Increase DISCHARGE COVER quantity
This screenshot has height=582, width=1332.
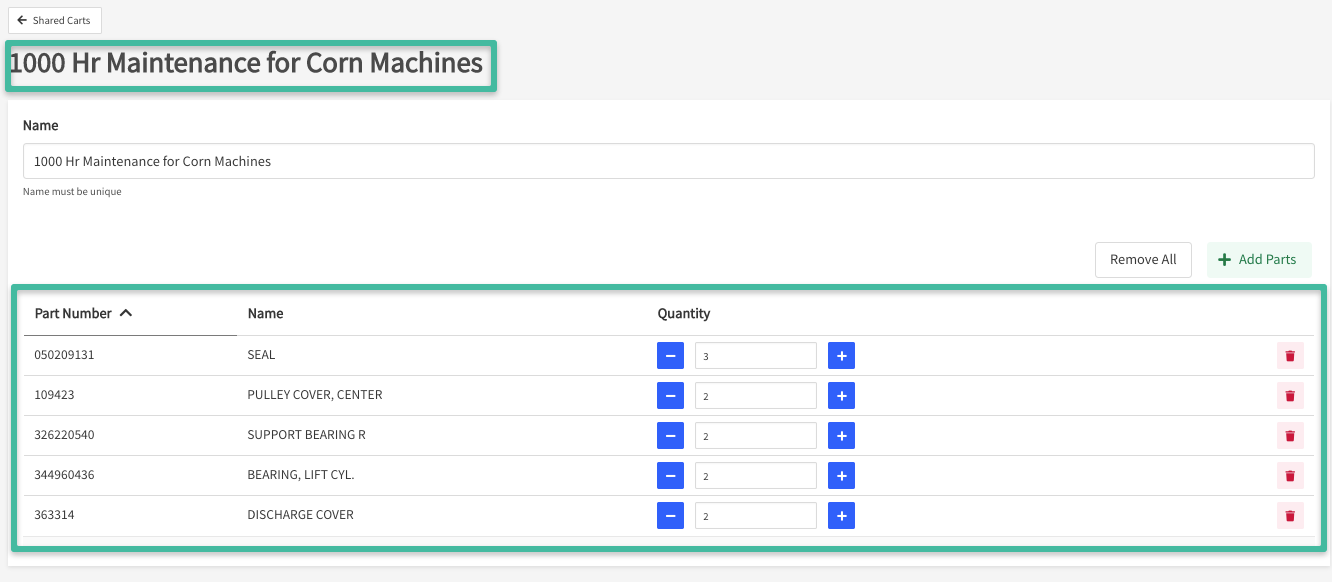[841, 516]
